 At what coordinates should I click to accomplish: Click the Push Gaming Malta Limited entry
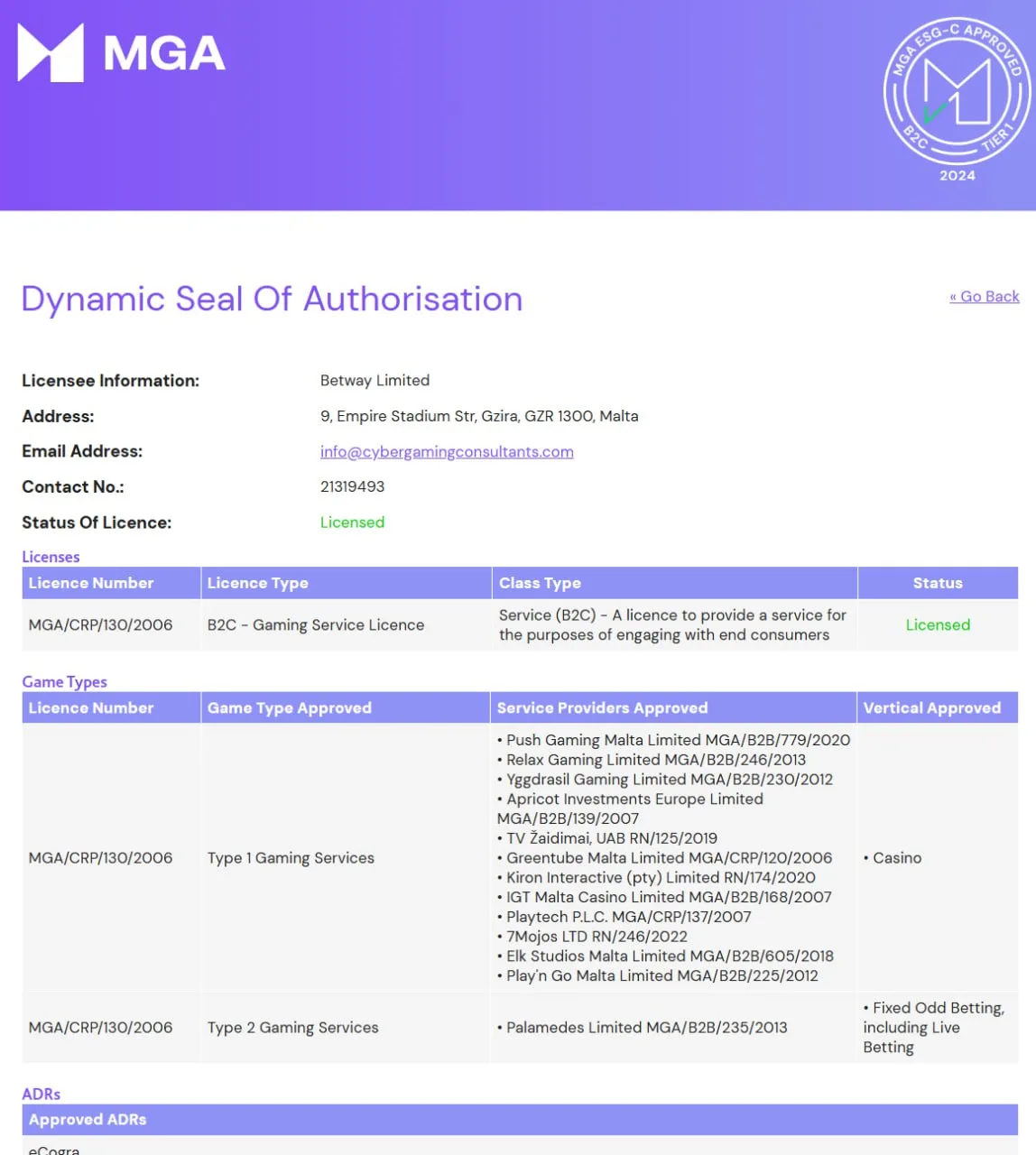(x=674, y=740)
